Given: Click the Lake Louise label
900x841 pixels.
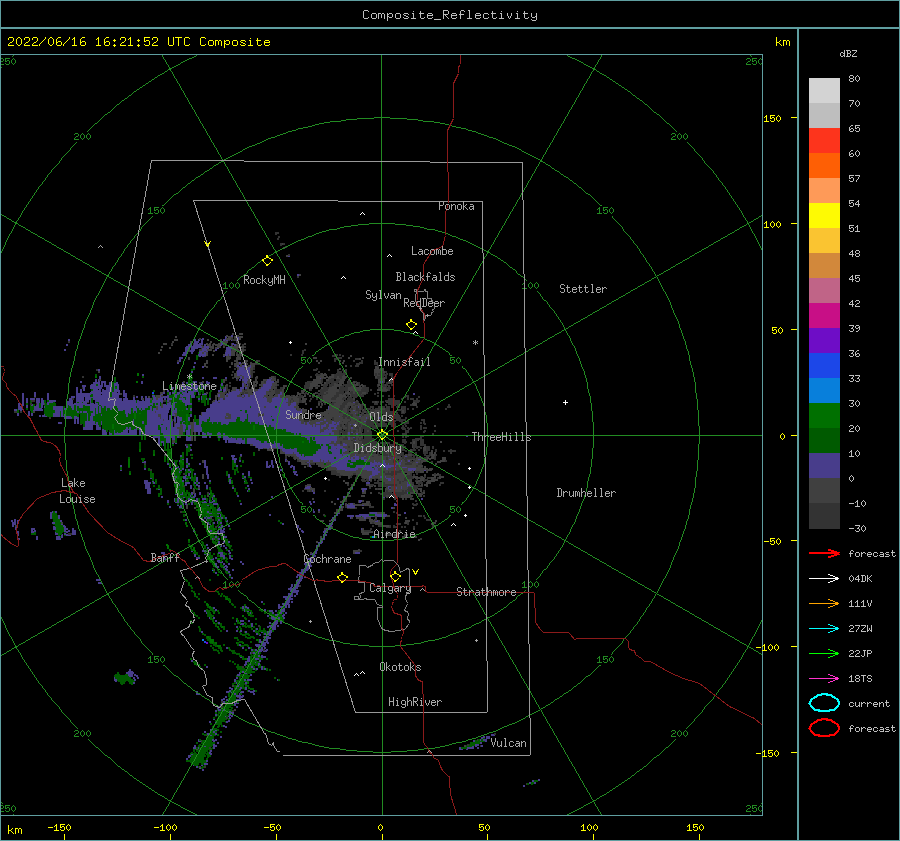Looking at the screenshot, I should tap(77, 491).
